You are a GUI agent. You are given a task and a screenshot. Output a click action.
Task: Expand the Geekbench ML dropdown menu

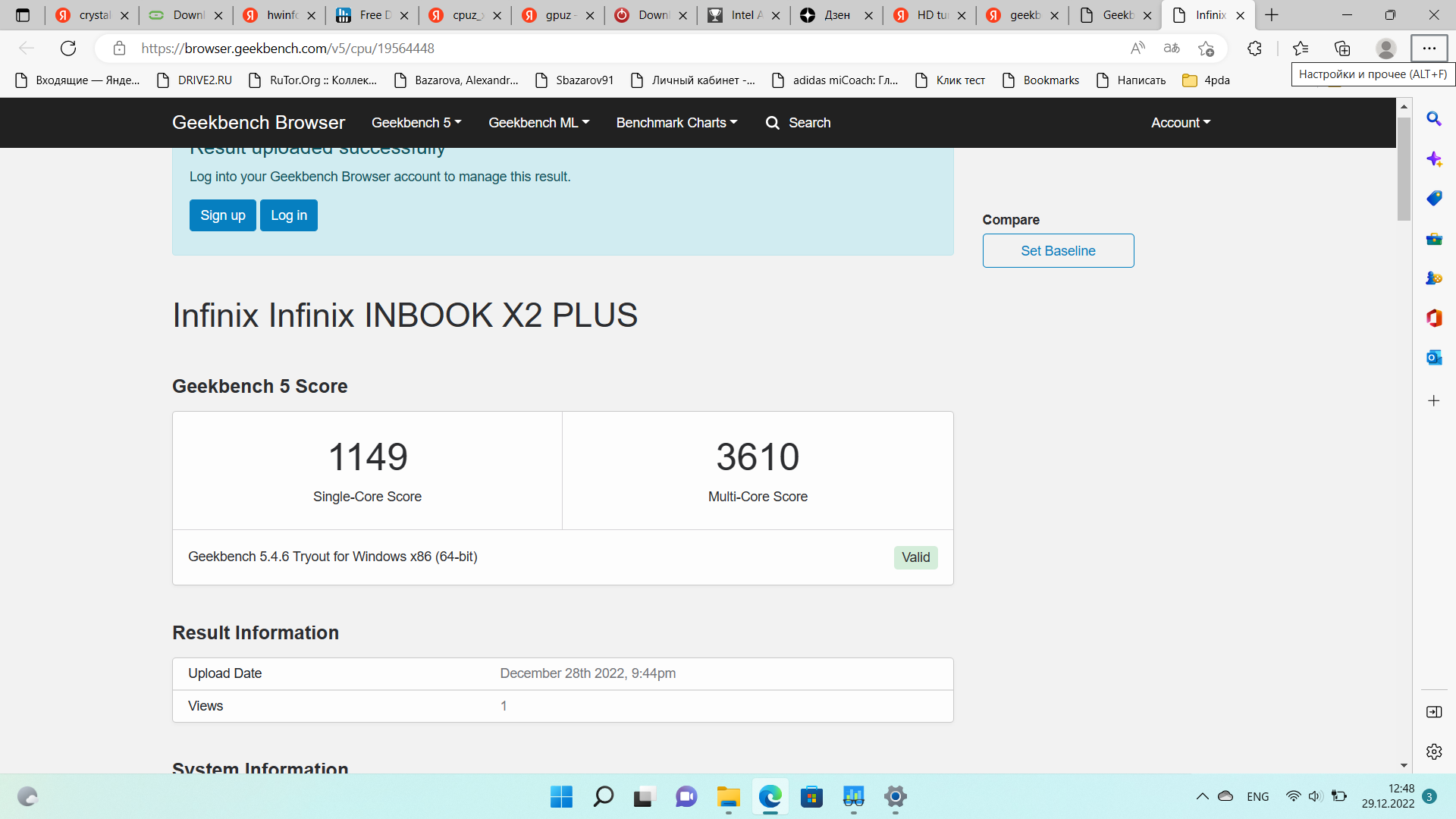pyautogui.click(x=538, y=123)
